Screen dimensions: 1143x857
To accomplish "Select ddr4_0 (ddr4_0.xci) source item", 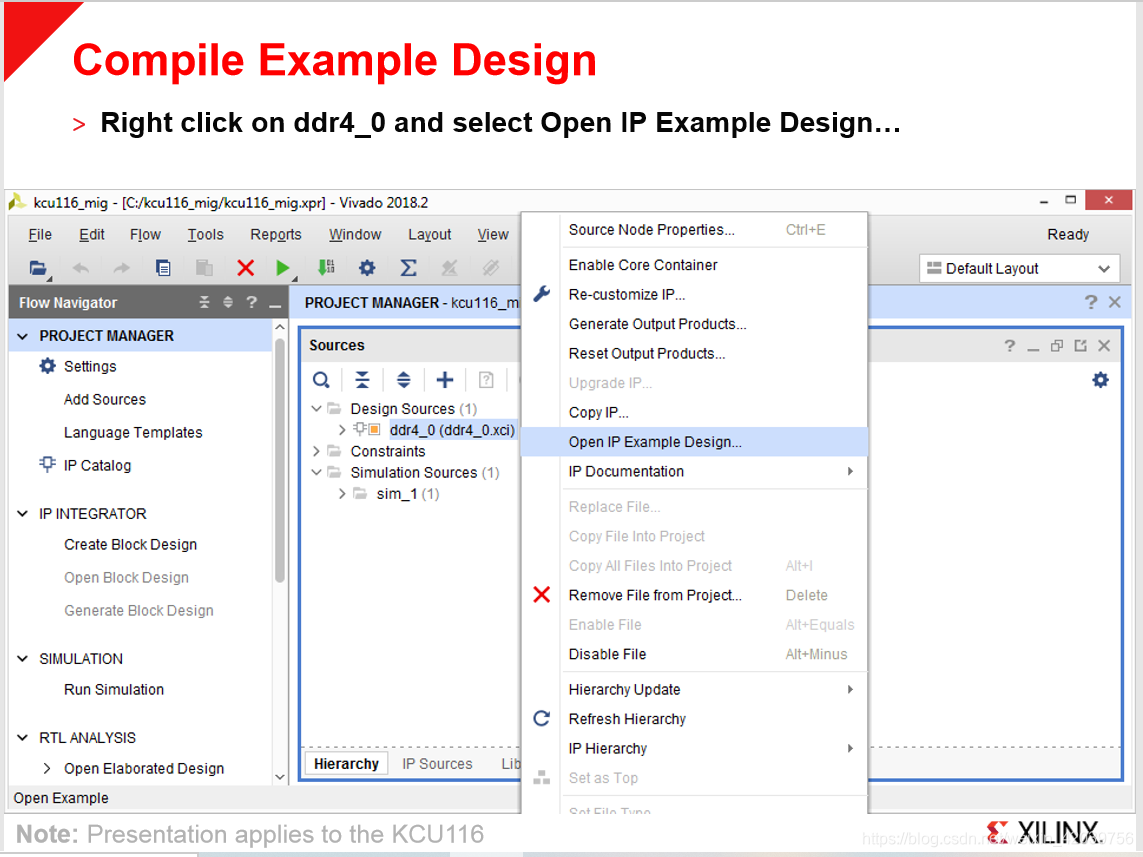I will pyautogui.click(x=452, y=430).
